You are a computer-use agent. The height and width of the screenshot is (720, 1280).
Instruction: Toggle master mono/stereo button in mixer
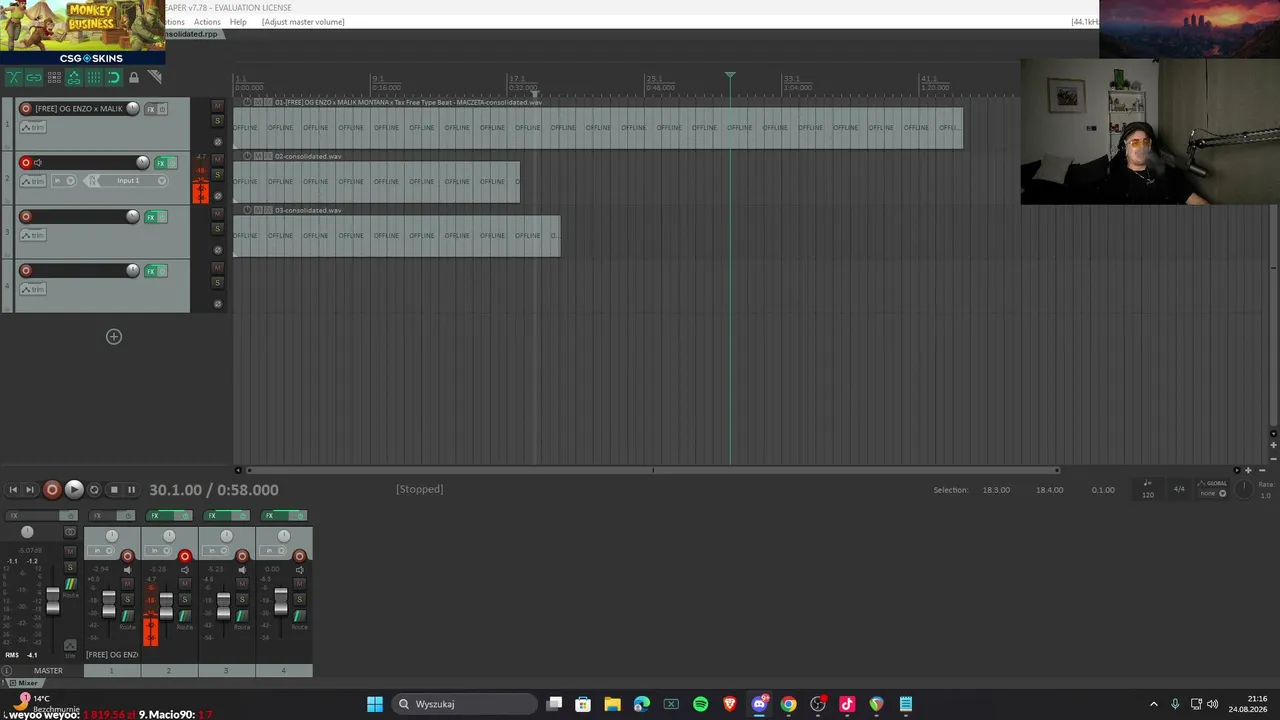click(70, 532)
